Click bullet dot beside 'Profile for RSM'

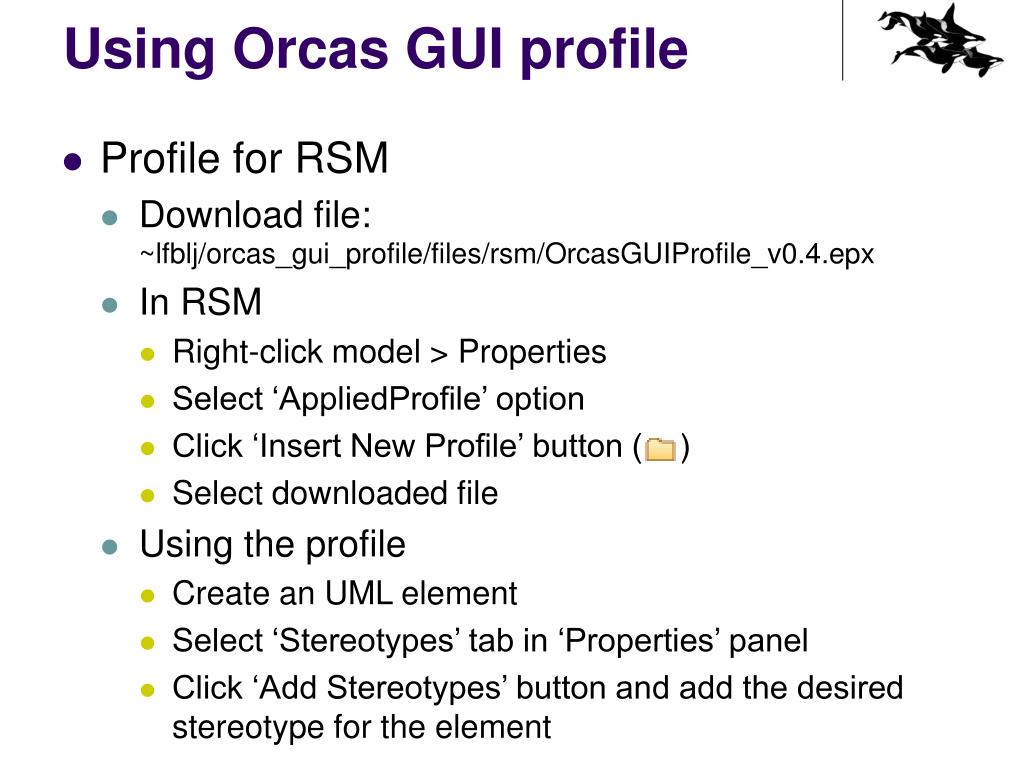pos(73,161)
